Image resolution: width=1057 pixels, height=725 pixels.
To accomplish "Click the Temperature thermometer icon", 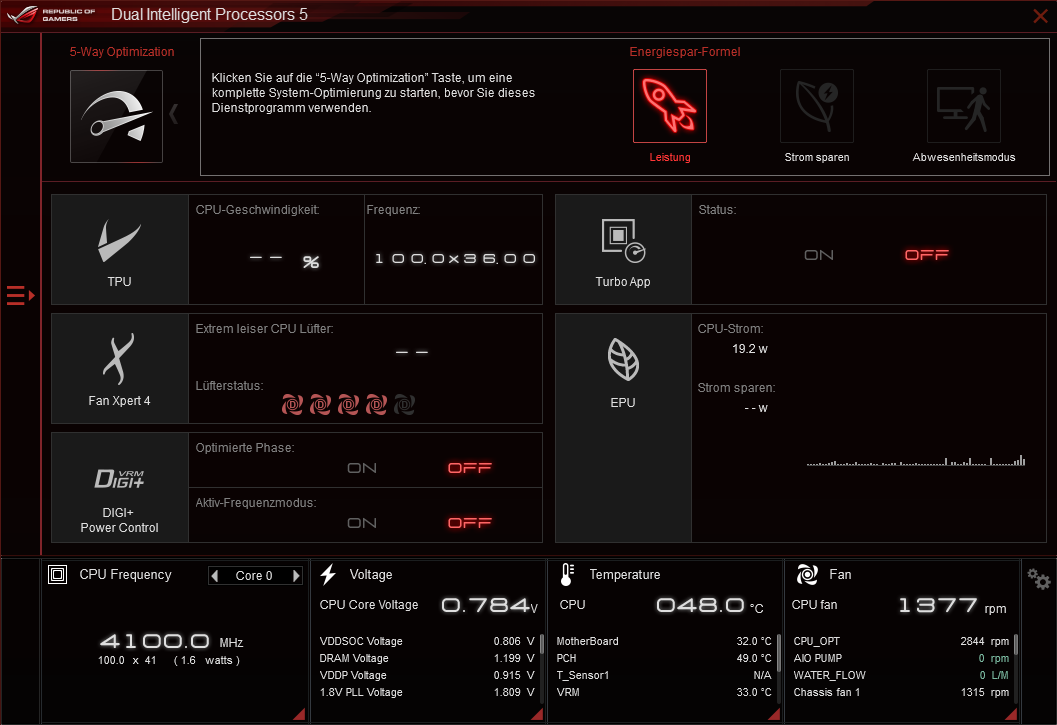I will coord(567,575).
